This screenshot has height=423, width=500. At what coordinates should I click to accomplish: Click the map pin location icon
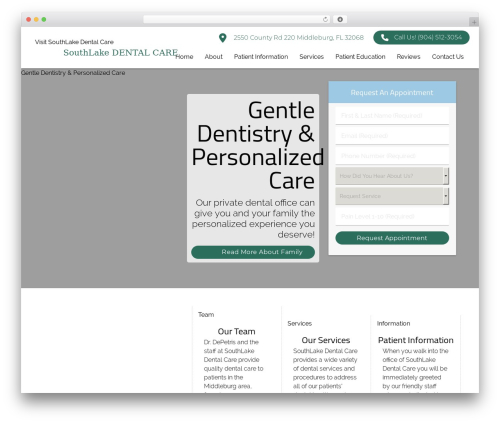(223, 38)
